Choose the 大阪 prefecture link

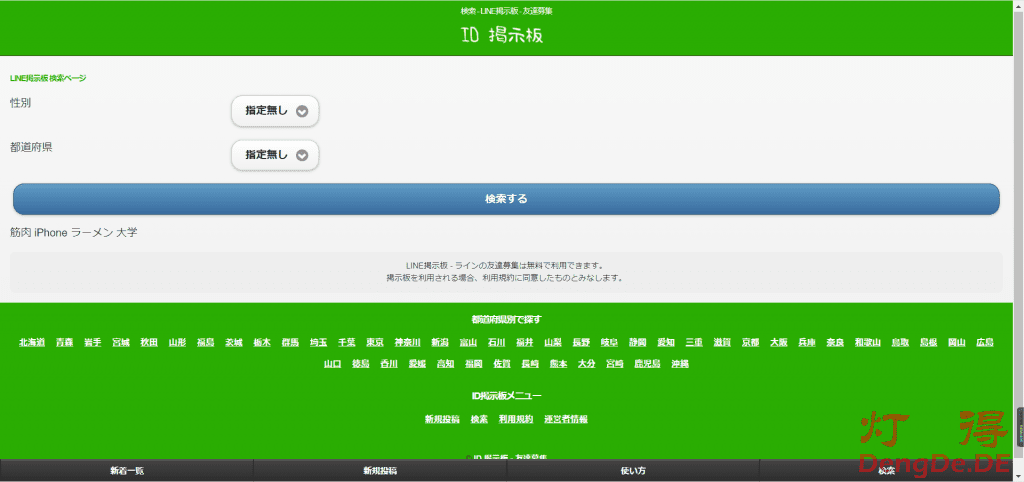pos(778,342)
